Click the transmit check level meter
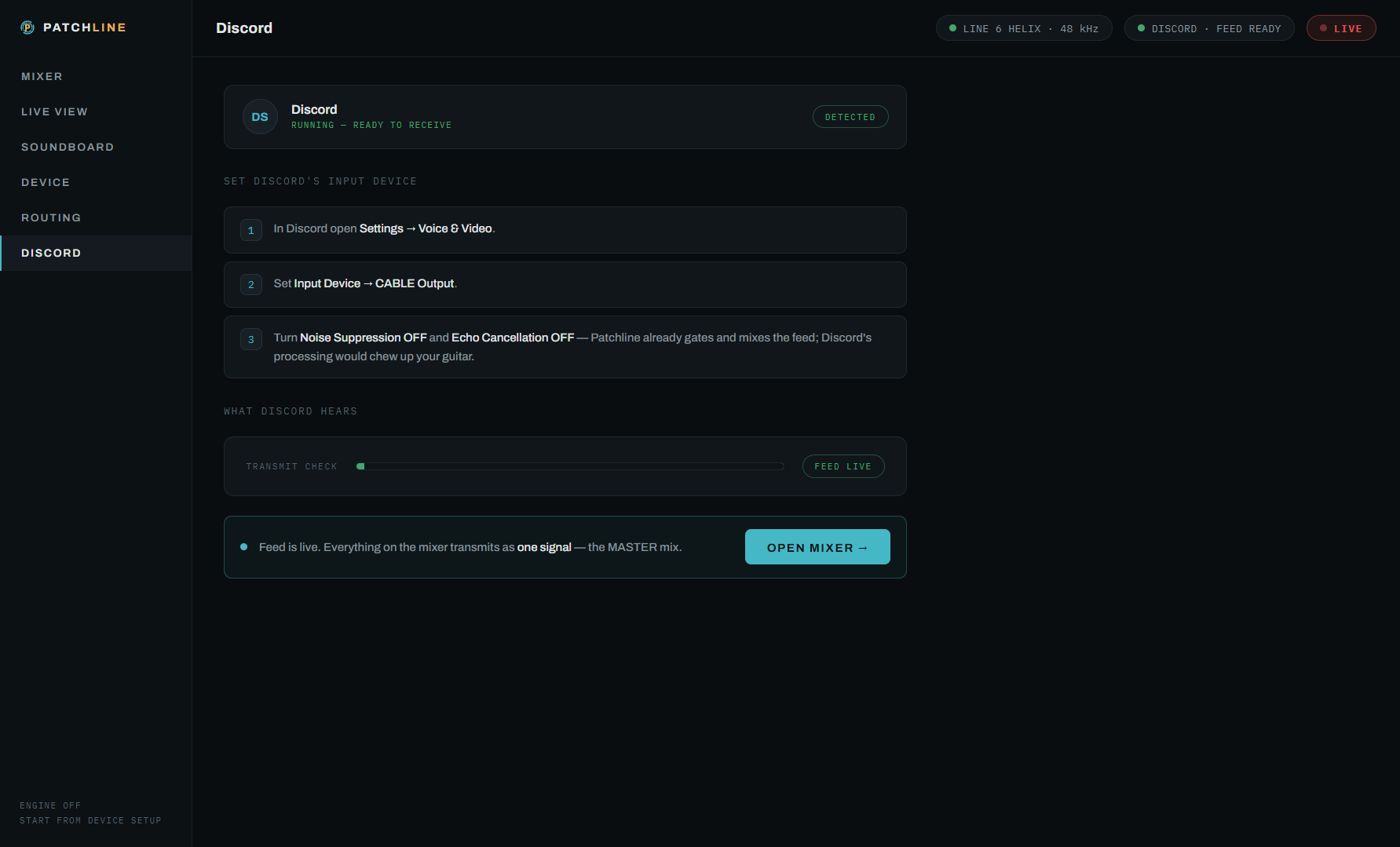 click(570, 466)
